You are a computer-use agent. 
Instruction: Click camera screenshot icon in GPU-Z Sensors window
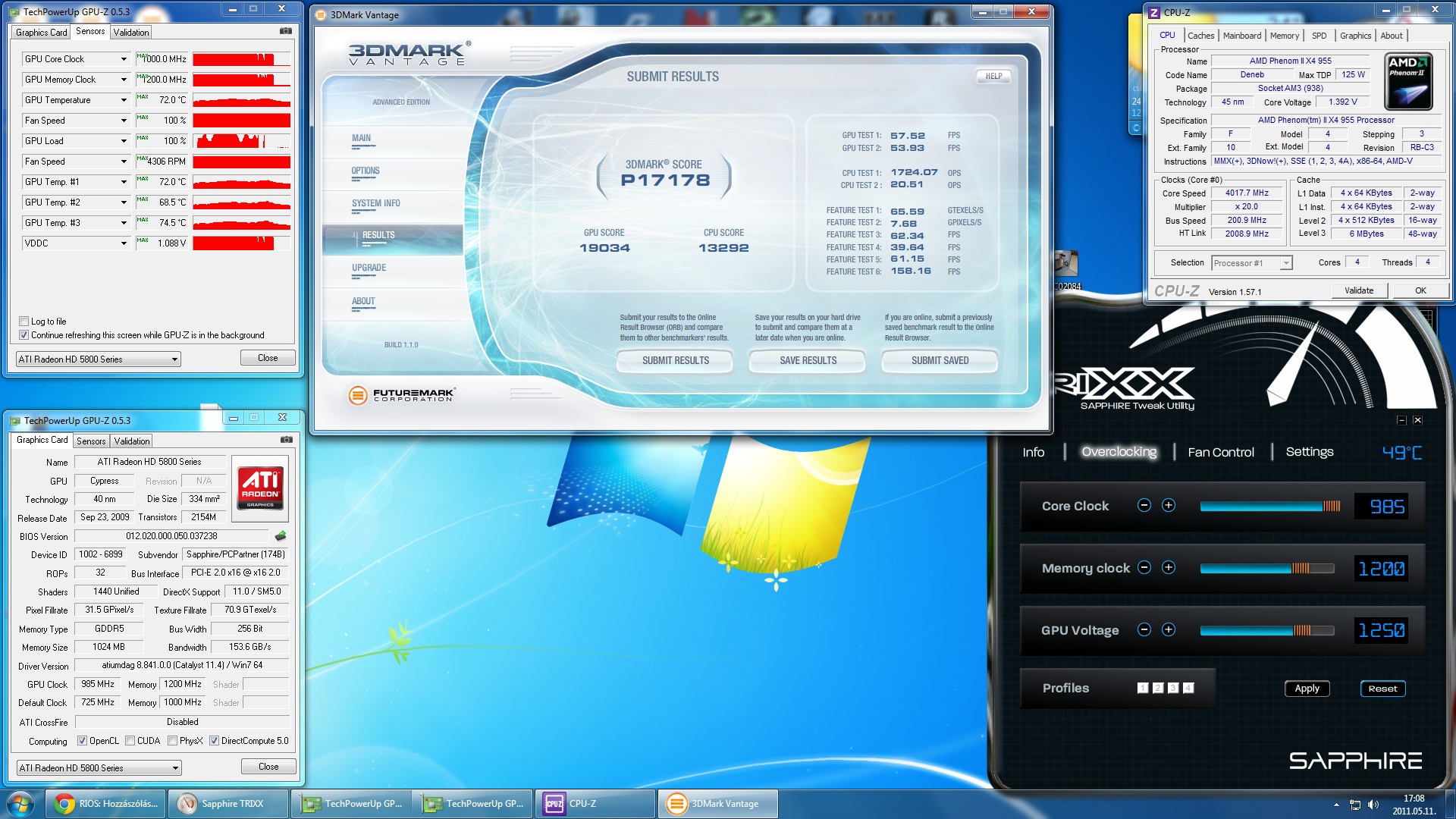click(x=285, y=31)
